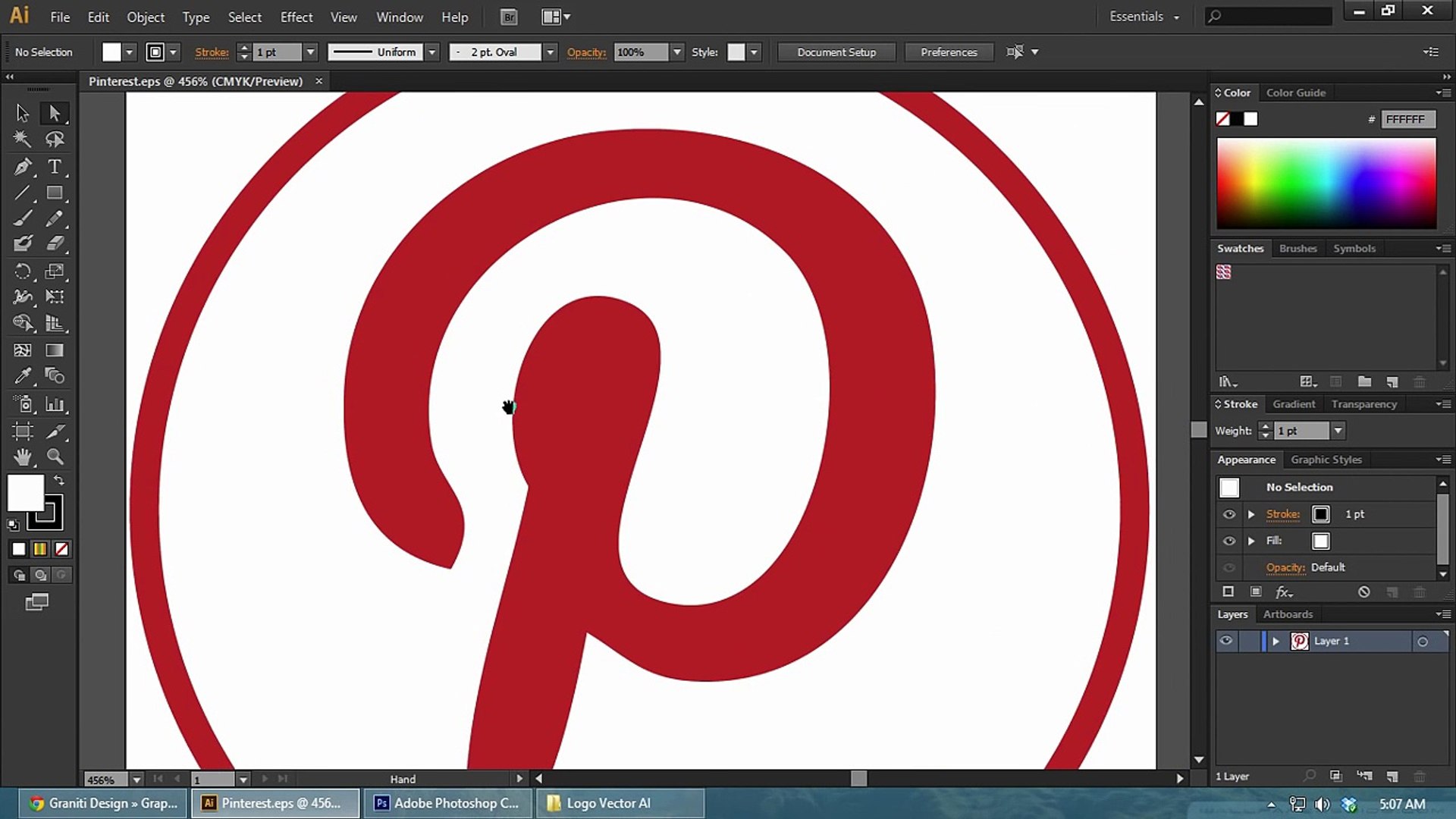Image resolution: width=1456 pixels, height=819 pixels.
Task: Switch to Adobe Photoshop in taskbar
Action: coord(449,803)
